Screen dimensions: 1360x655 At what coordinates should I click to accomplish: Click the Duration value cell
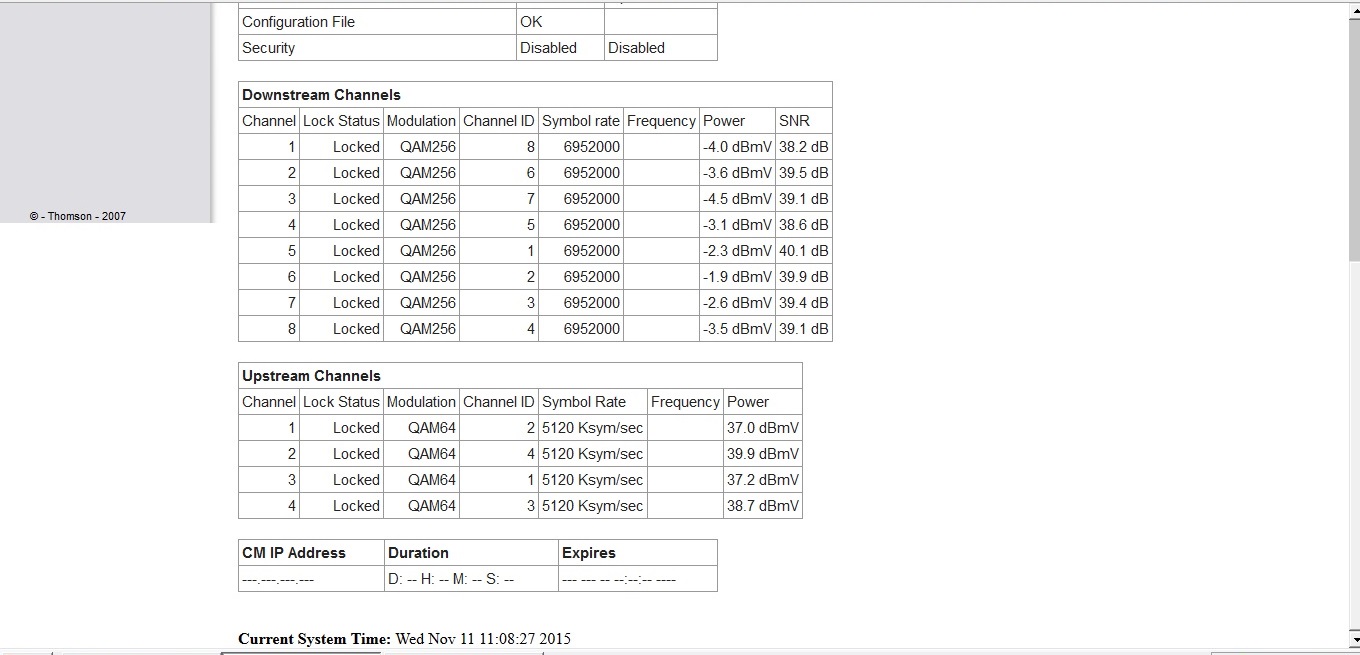(451, 579)
